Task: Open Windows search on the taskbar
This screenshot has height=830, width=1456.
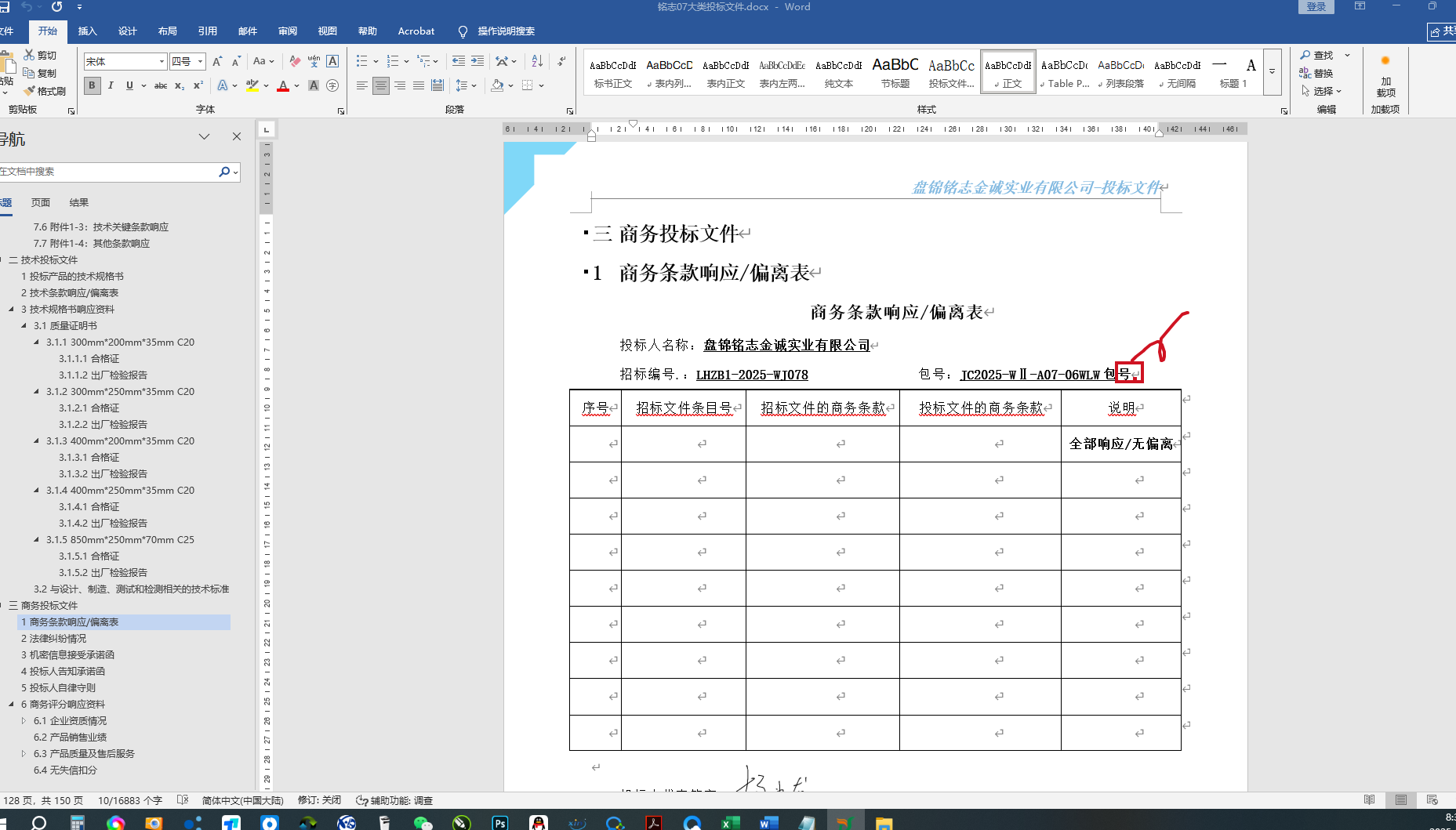Action: coord(38,823)
